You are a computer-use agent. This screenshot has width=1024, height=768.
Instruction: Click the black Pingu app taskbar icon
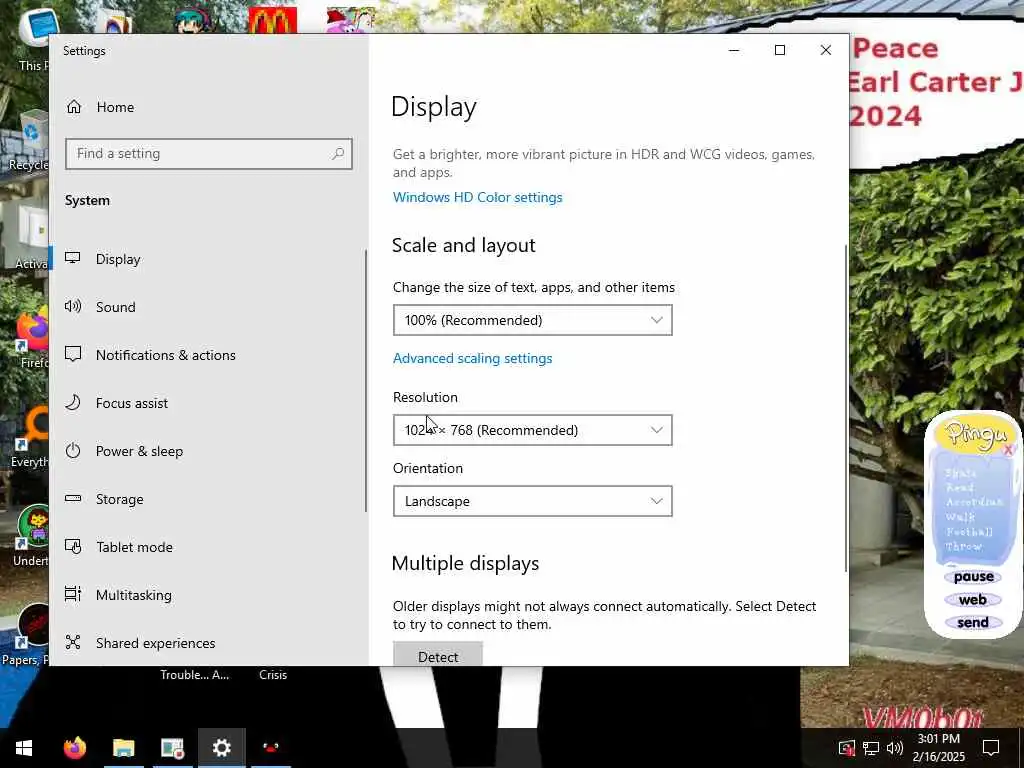tap(270, 748)
